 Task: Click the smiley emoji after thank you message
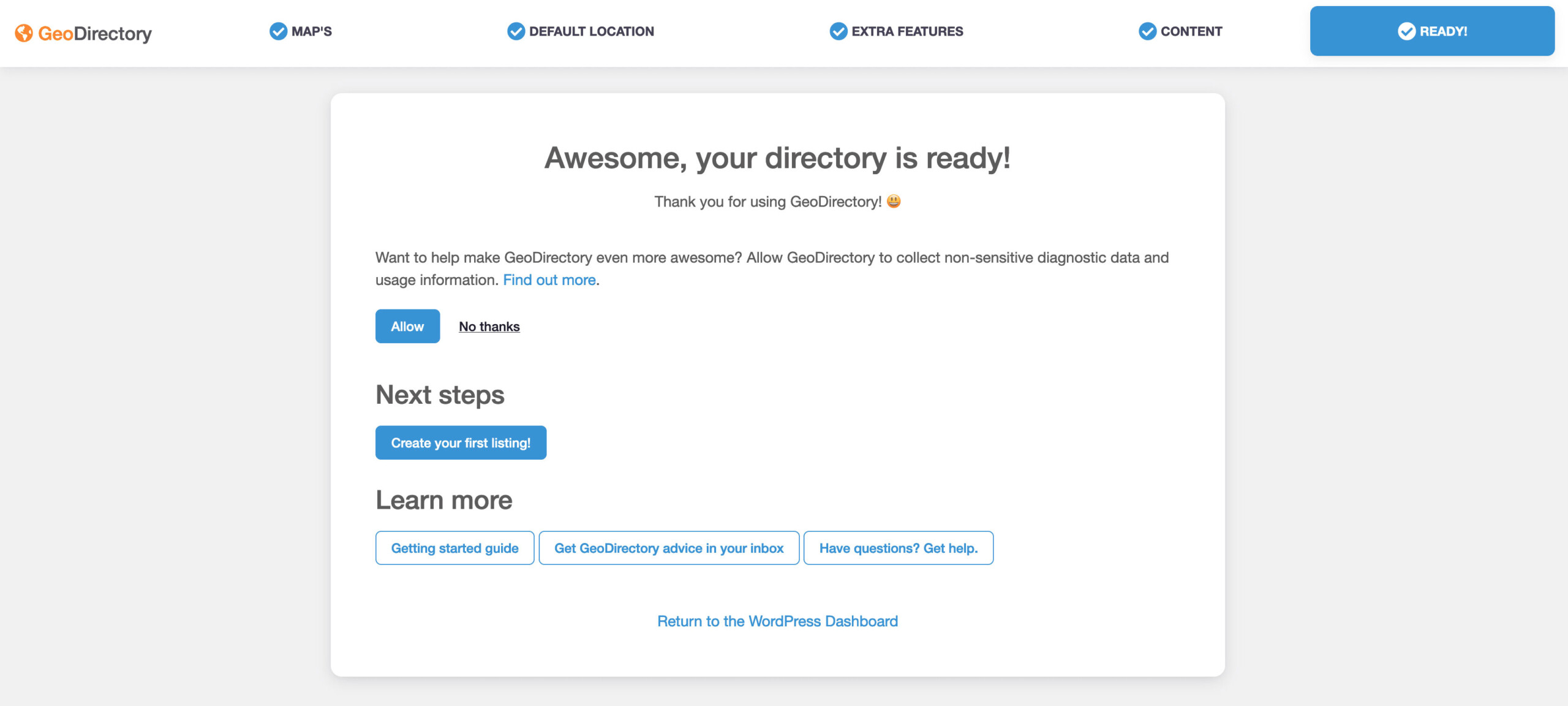click(x=894, y=201)
